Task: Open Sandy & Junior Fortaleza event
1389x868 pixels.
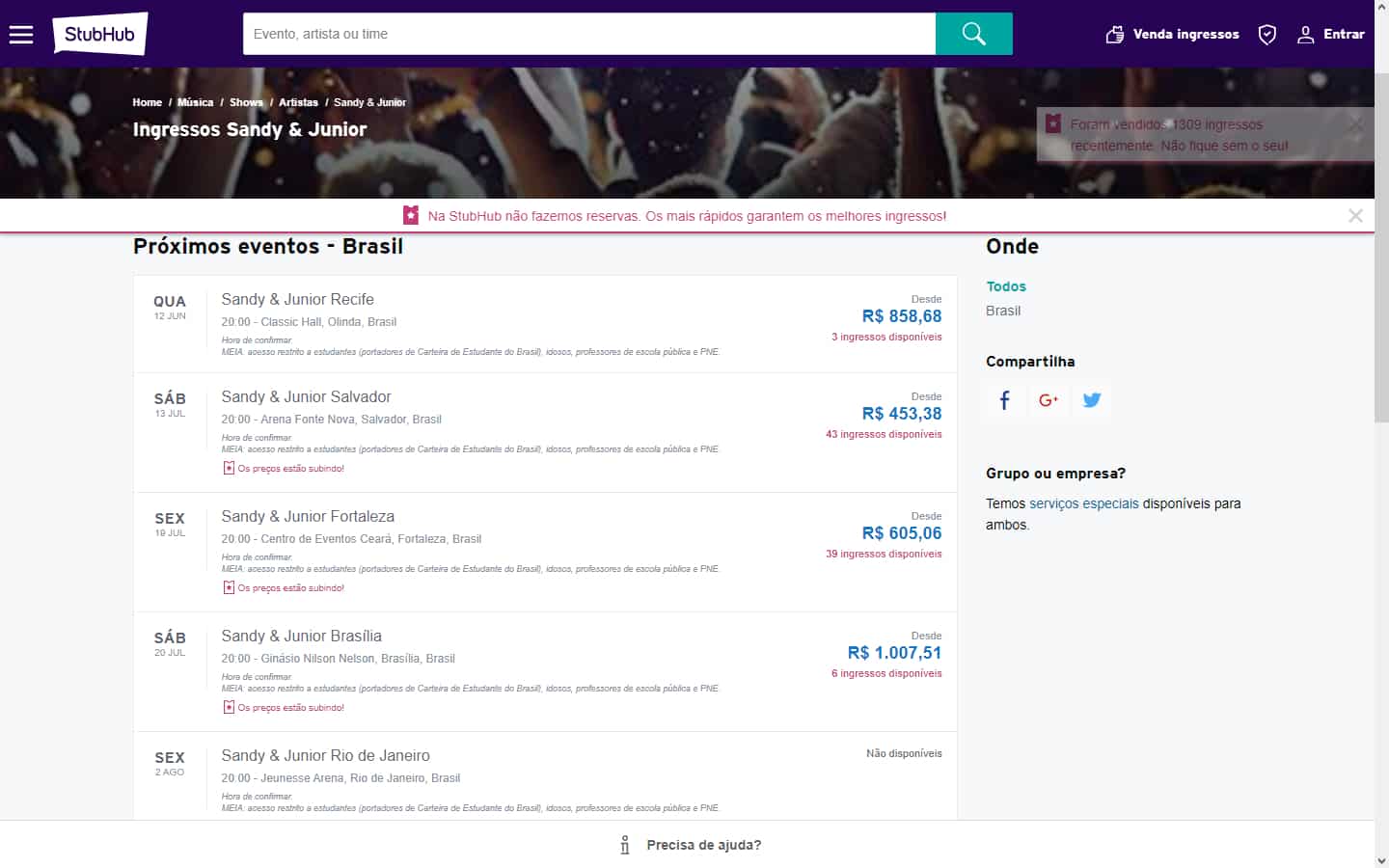Action: (x=308, y=516)
